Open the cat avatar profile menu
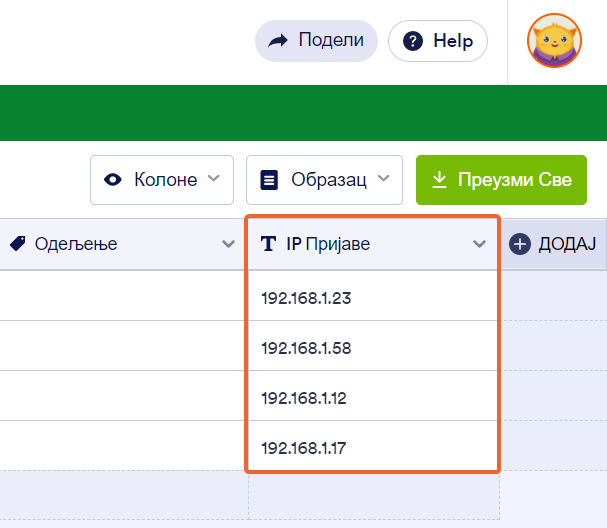Viewport: 607px width, 528px height. click(554, 41)
